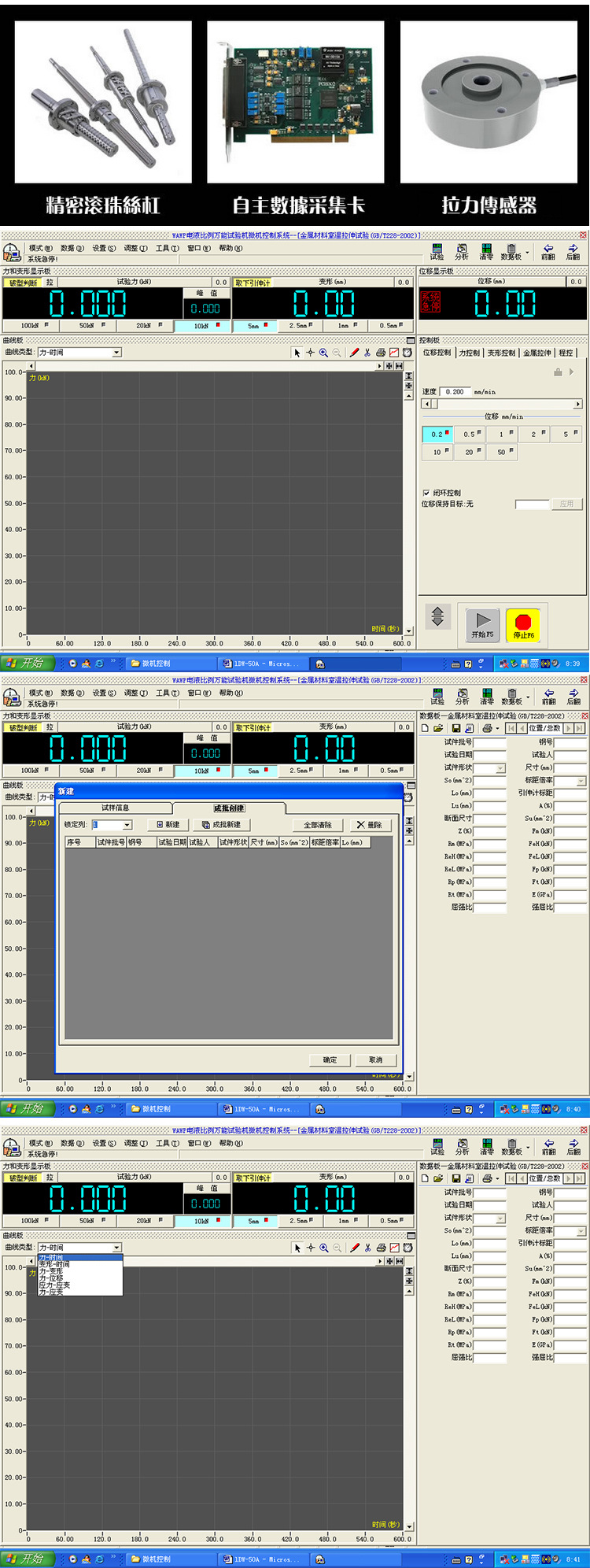
Task: Select the 0.5 mm/min speed toggle
Action: 470,434
